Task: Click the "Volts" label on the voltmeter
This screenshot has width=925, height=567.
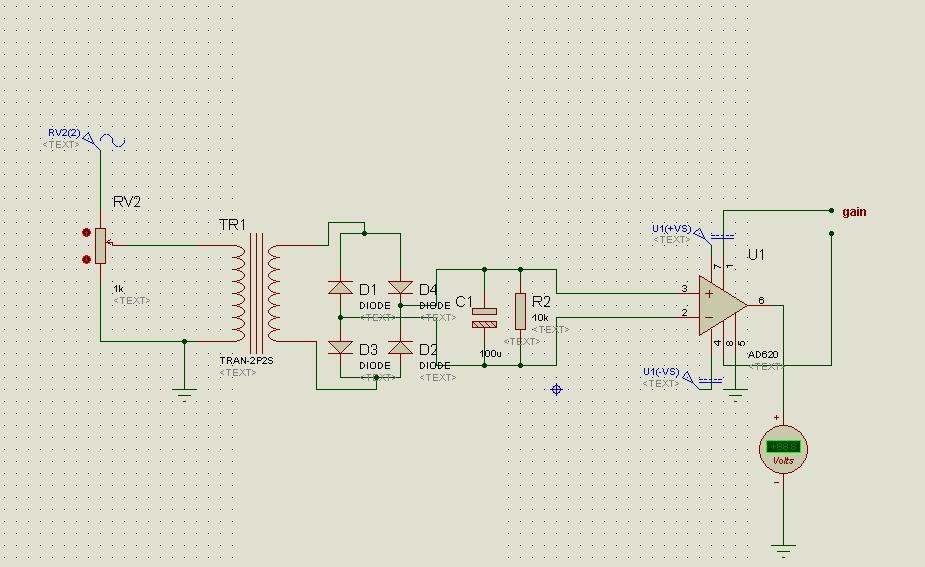Action: (783, 460)
